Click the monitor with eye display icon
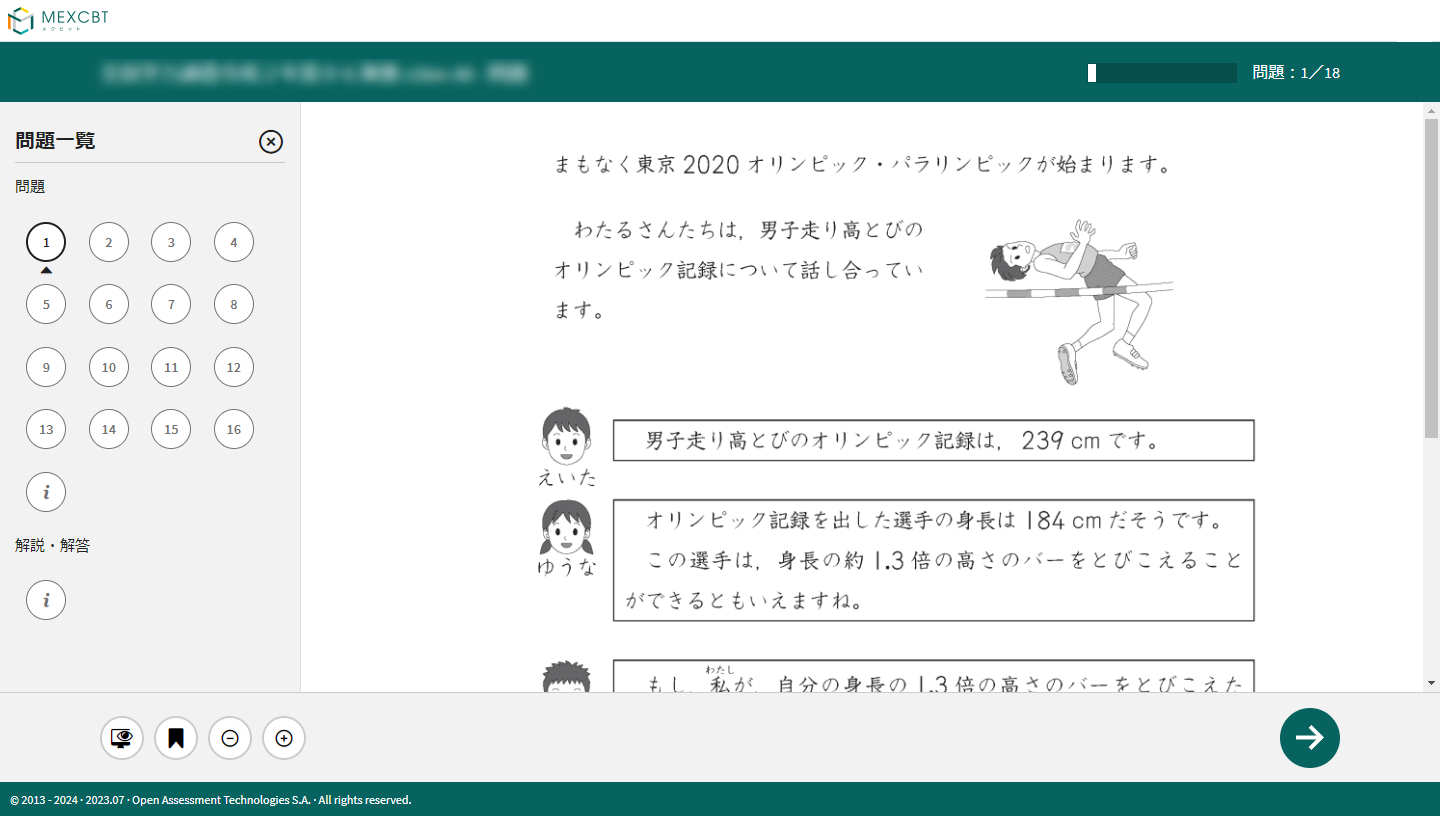1440x816 pixels. [122, 739]
